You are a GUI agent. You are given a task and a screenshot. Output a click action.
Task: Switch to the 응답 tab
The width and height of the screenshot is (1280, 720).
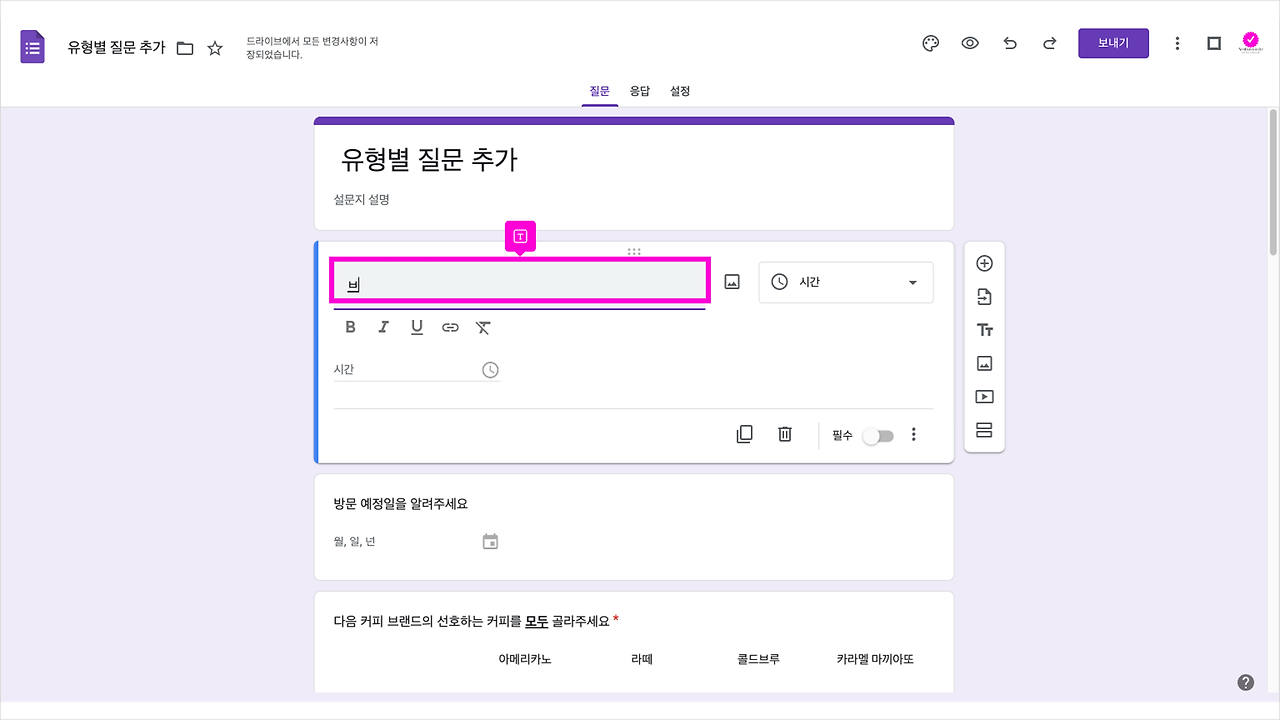coord(640,91)
